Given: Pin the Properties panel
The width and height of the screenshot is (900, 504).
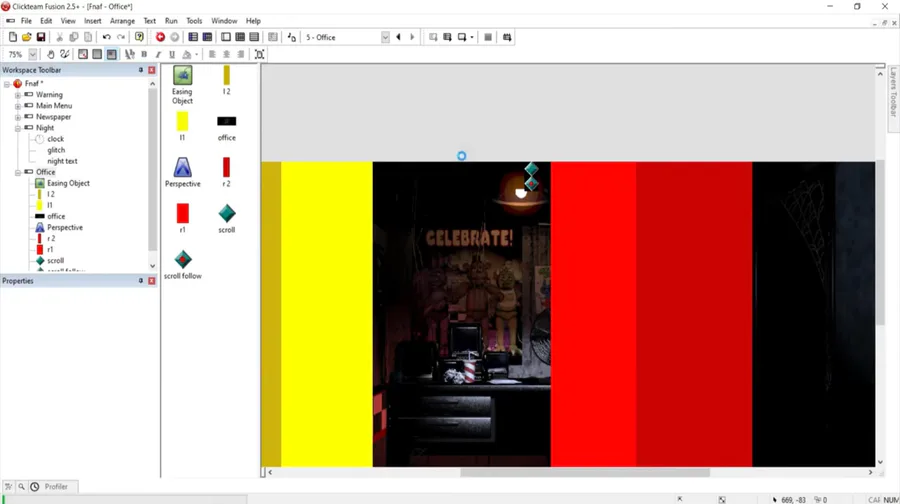Looking at the screenshot, I should 141,281.
